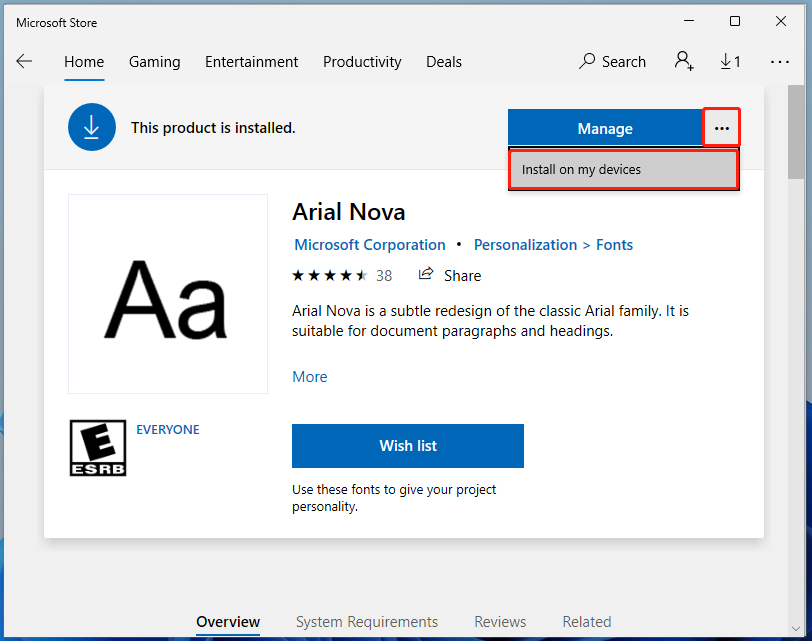
Task: Click the scrollbar down arrow
Action: 796,629
